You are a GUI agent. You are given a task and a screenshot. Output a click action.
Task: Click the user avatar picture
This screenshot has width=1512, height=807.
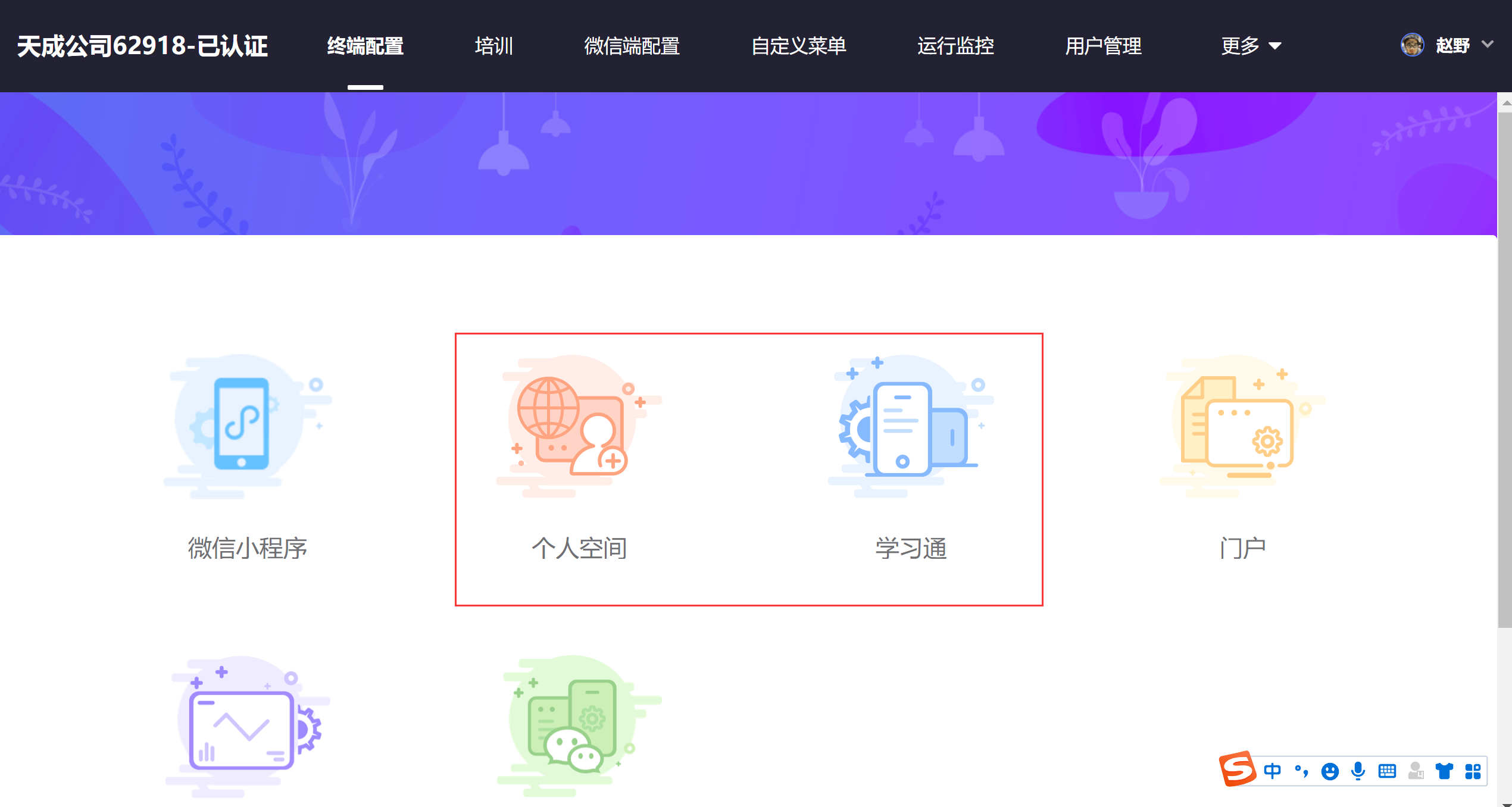[1412, 45]
